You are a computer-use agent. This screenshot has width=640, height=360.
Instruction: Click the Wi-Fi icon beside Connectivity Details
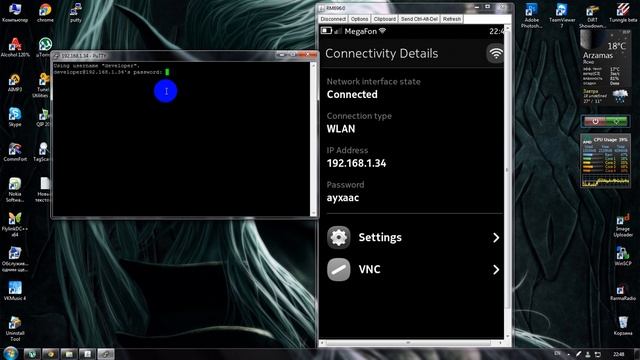click(x=496, y=53)
